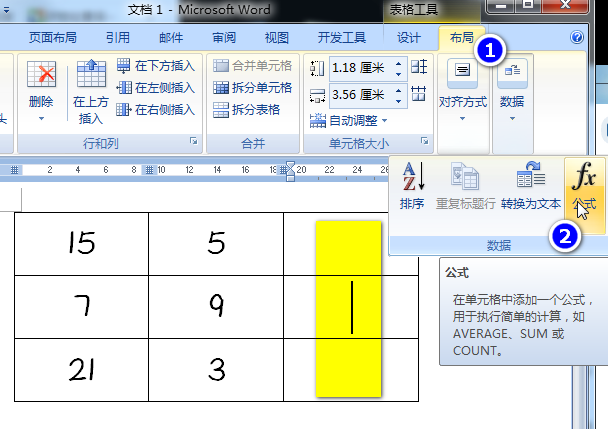
Task: Click Split Cells (拆分单元格)
Action: [252, 88]
